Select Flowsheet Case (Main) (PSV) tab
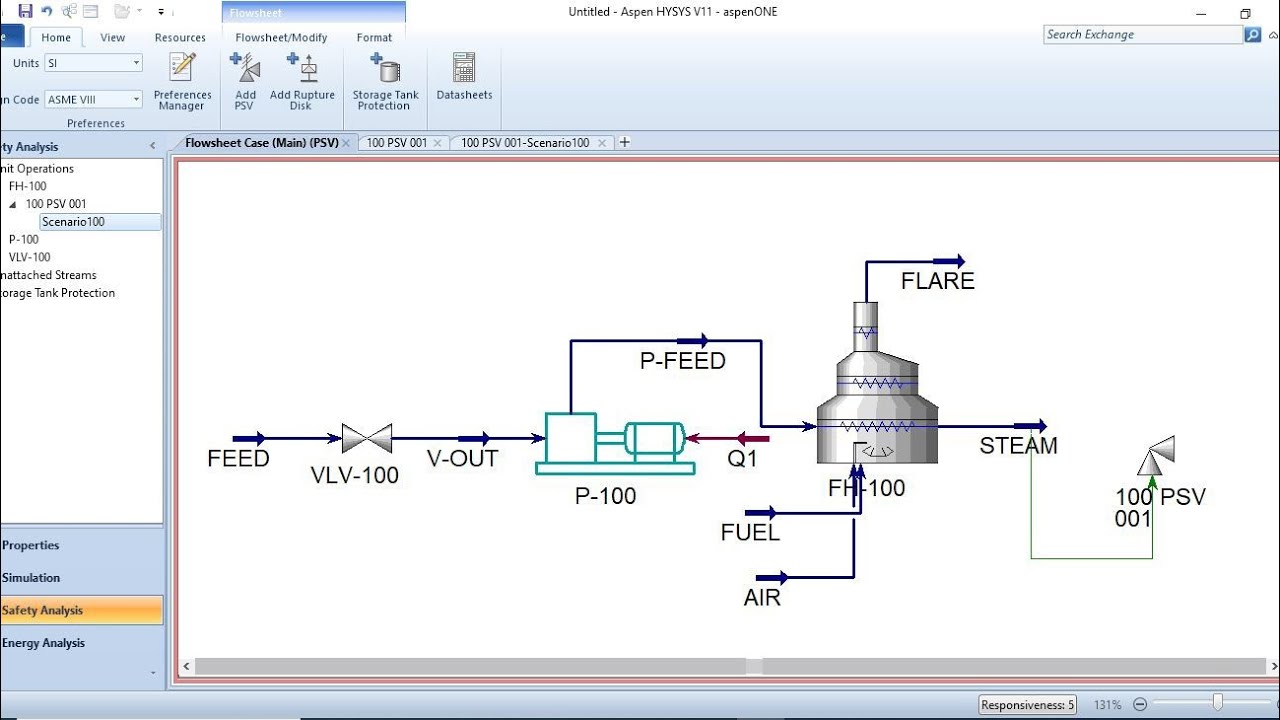The width and height of the screenshot is (1280, 720). 262,143
